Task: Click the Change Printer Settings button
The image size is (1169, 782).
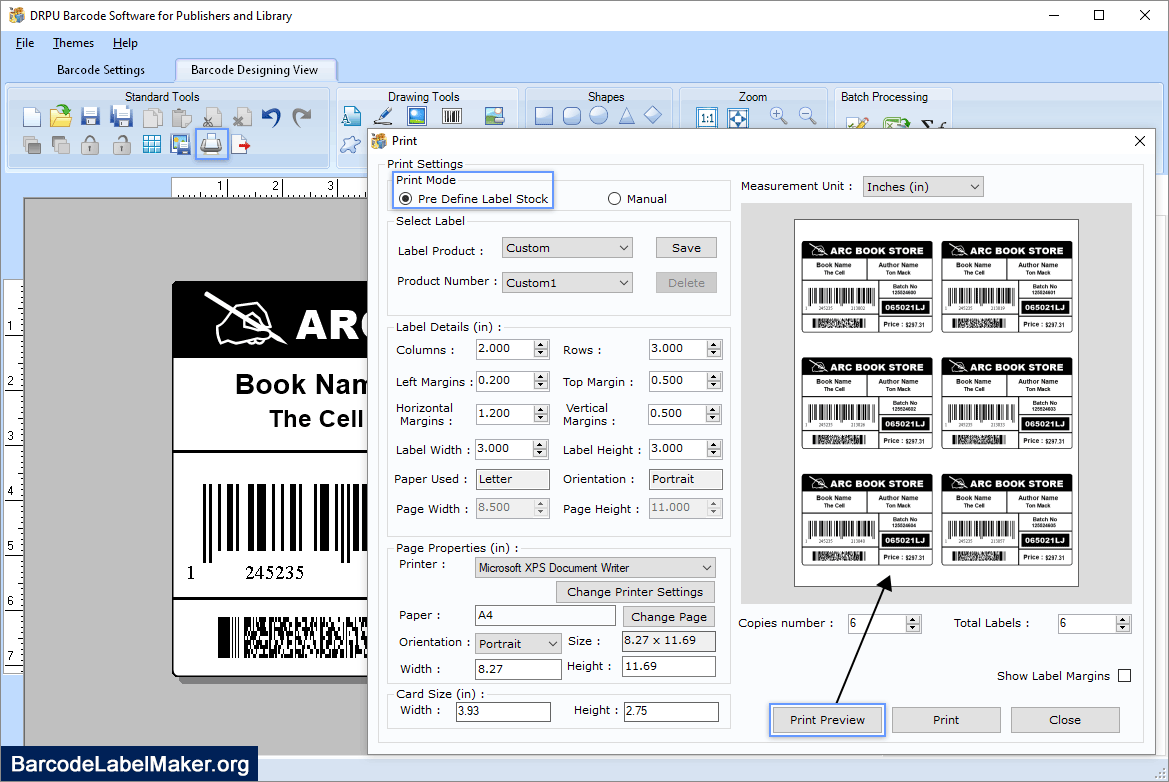Action: [635, 592]
